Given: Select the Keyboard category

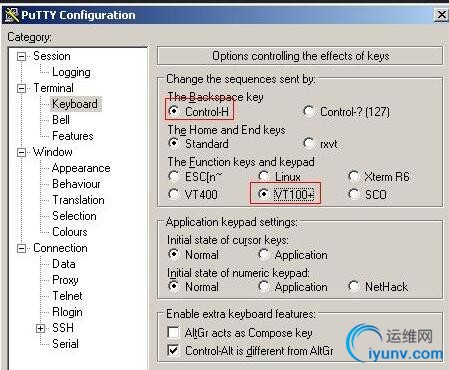Looking at the screenshot, I should pyautogui.click(x=75, y=104).
